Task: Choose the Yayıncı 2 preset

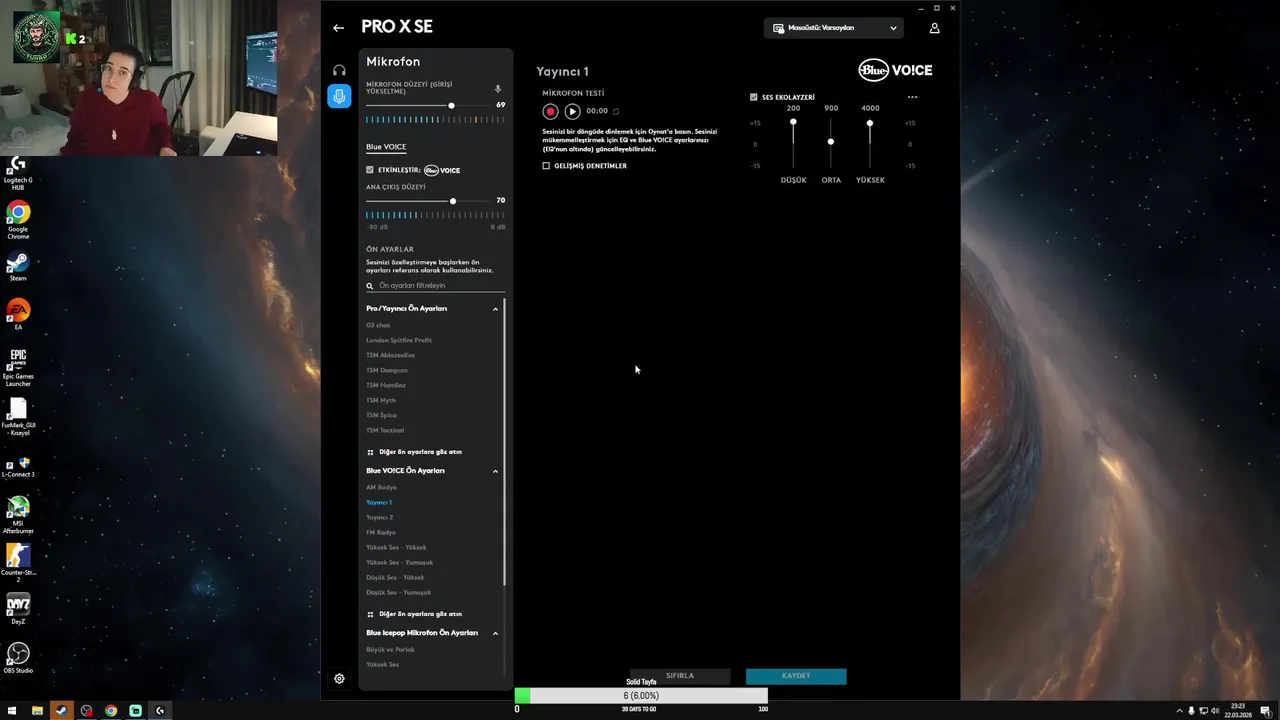Action: [x=379, y=517]
